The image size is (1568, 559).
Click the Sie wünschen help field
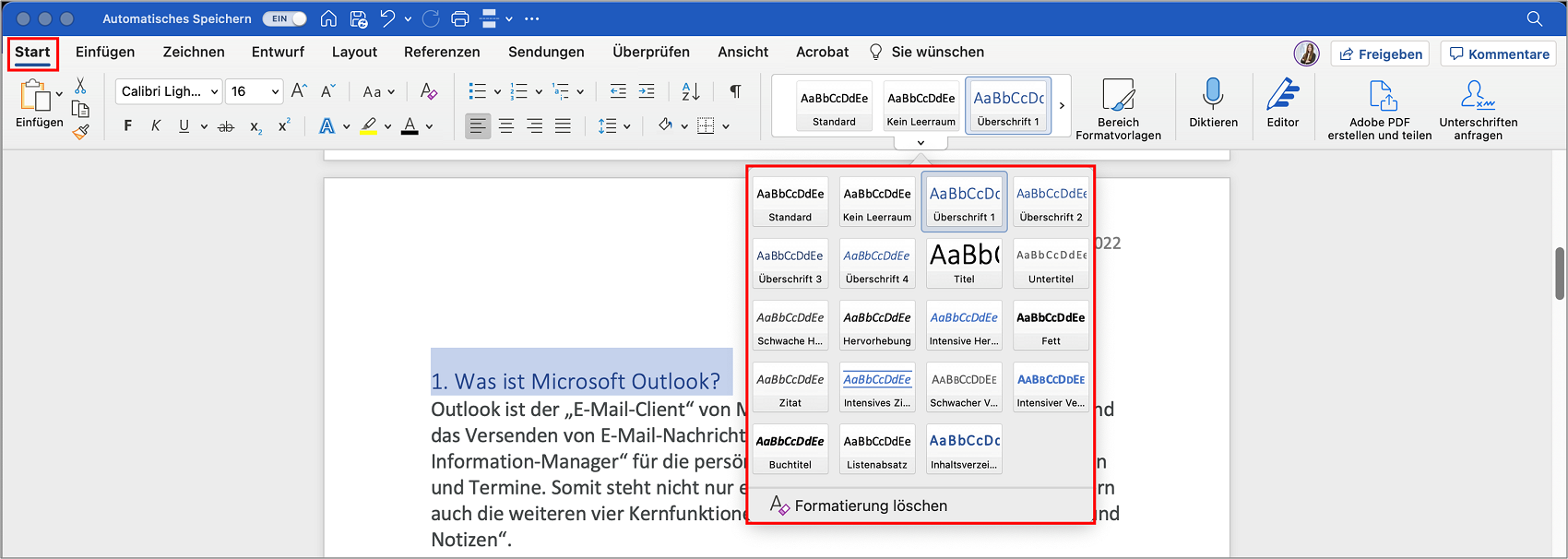coord(927,52)
